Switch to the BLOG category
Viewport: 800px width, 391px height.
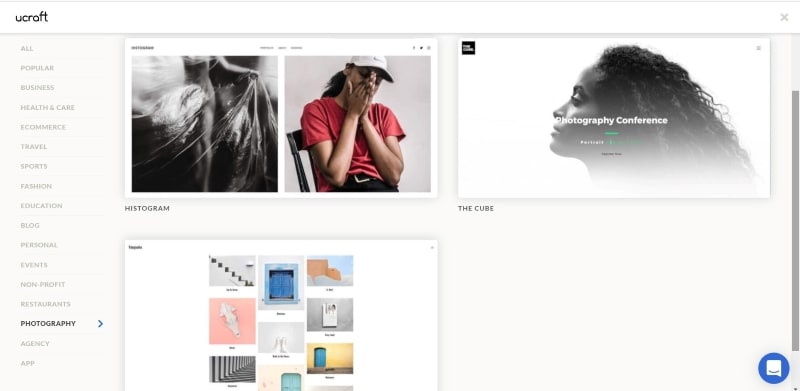[x=30, y=225]
